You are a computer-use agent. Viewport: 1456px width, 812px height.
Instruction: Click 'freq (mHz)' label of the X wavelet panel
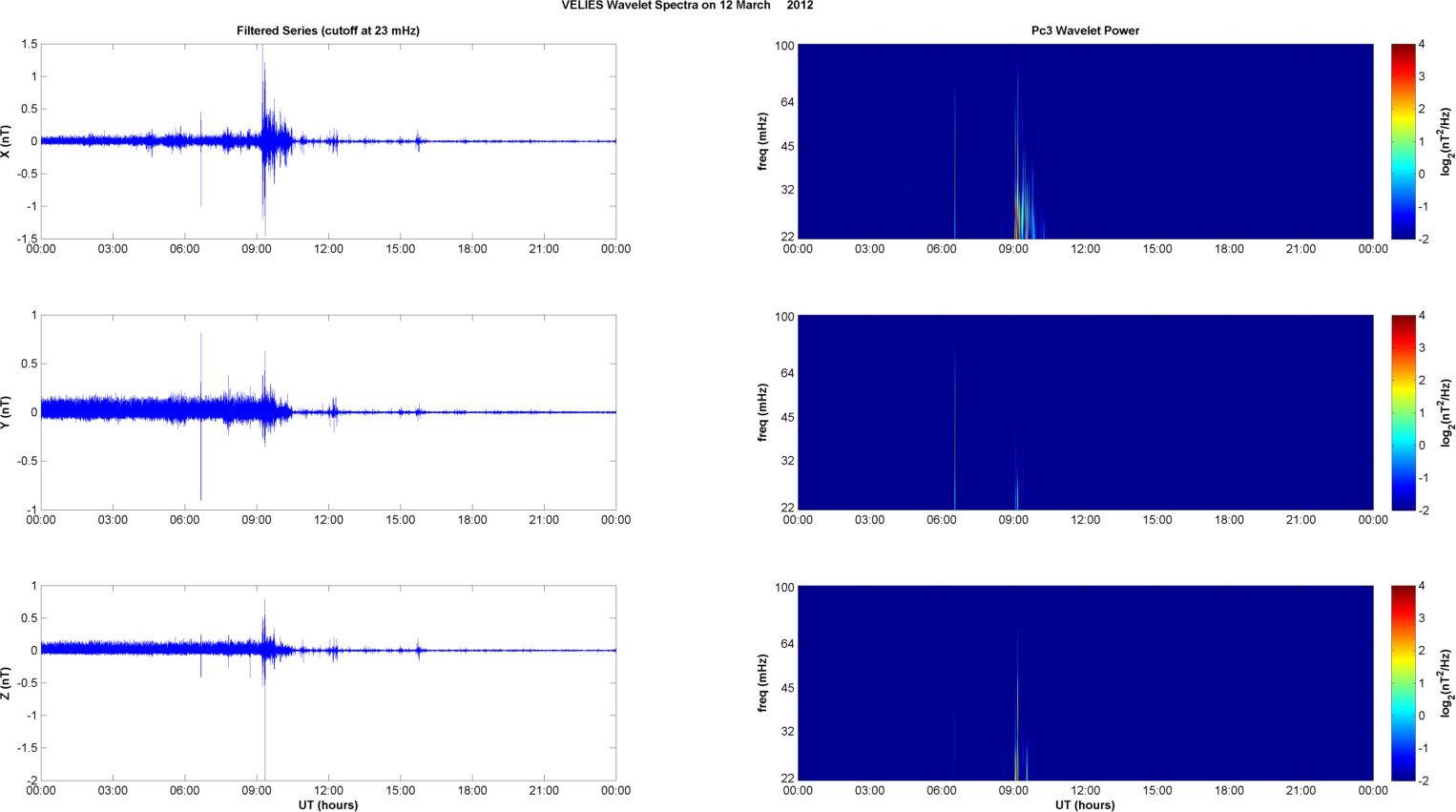coord(762,141)
